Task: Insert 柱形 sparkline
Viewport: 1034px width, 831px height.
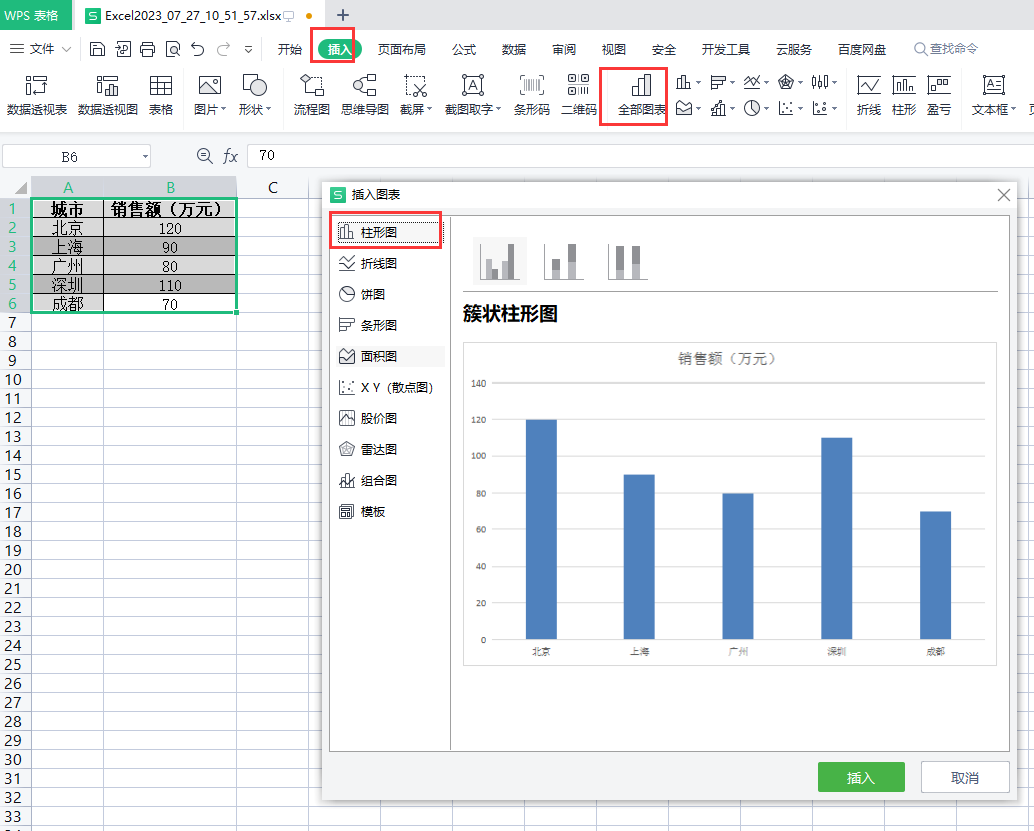Action: (904, 95)
